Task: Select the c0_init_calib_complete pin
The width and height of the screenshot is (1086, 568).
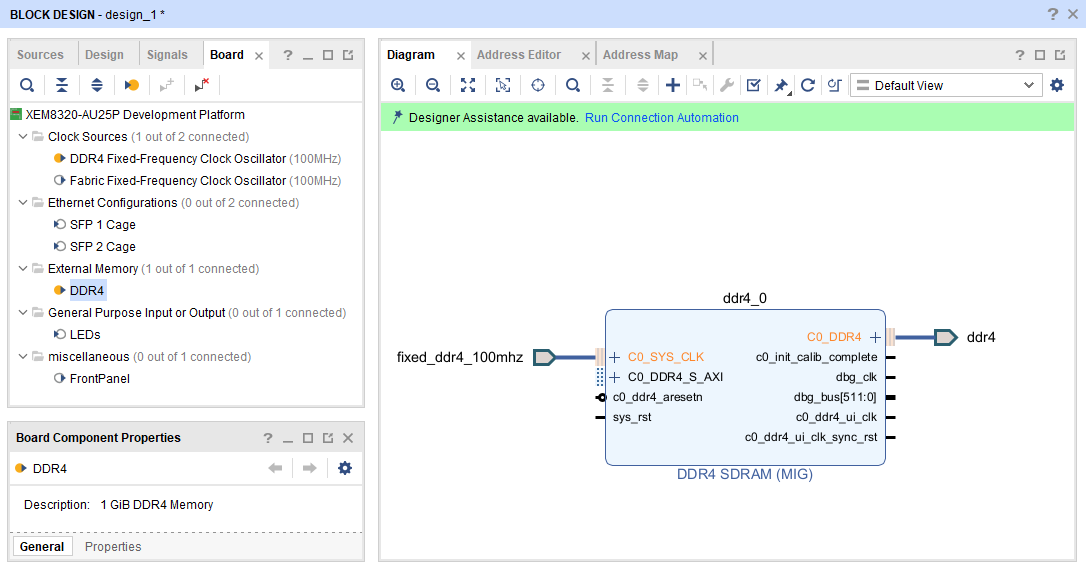Action: 817,357
